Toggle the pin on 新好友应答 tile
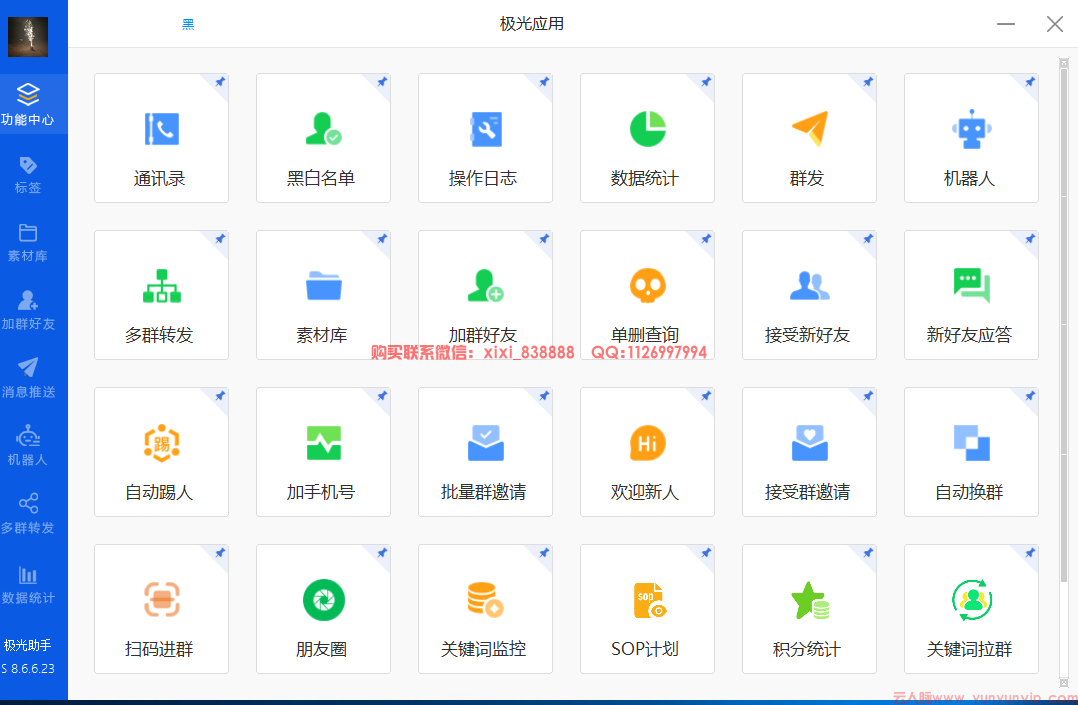 coord(1030,239)
